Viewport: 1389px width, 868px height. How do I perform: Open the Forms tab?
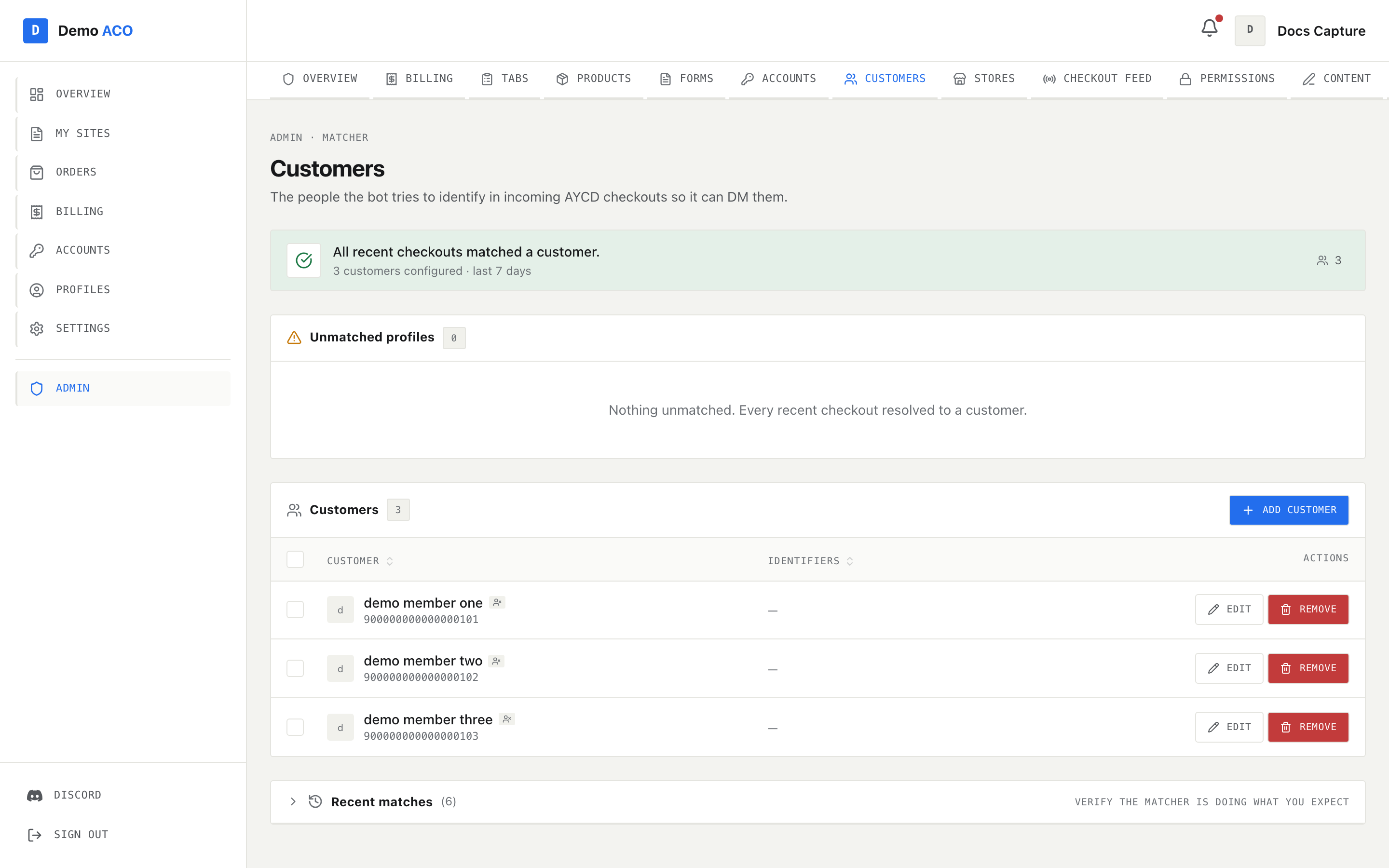[x=686, y=79]
